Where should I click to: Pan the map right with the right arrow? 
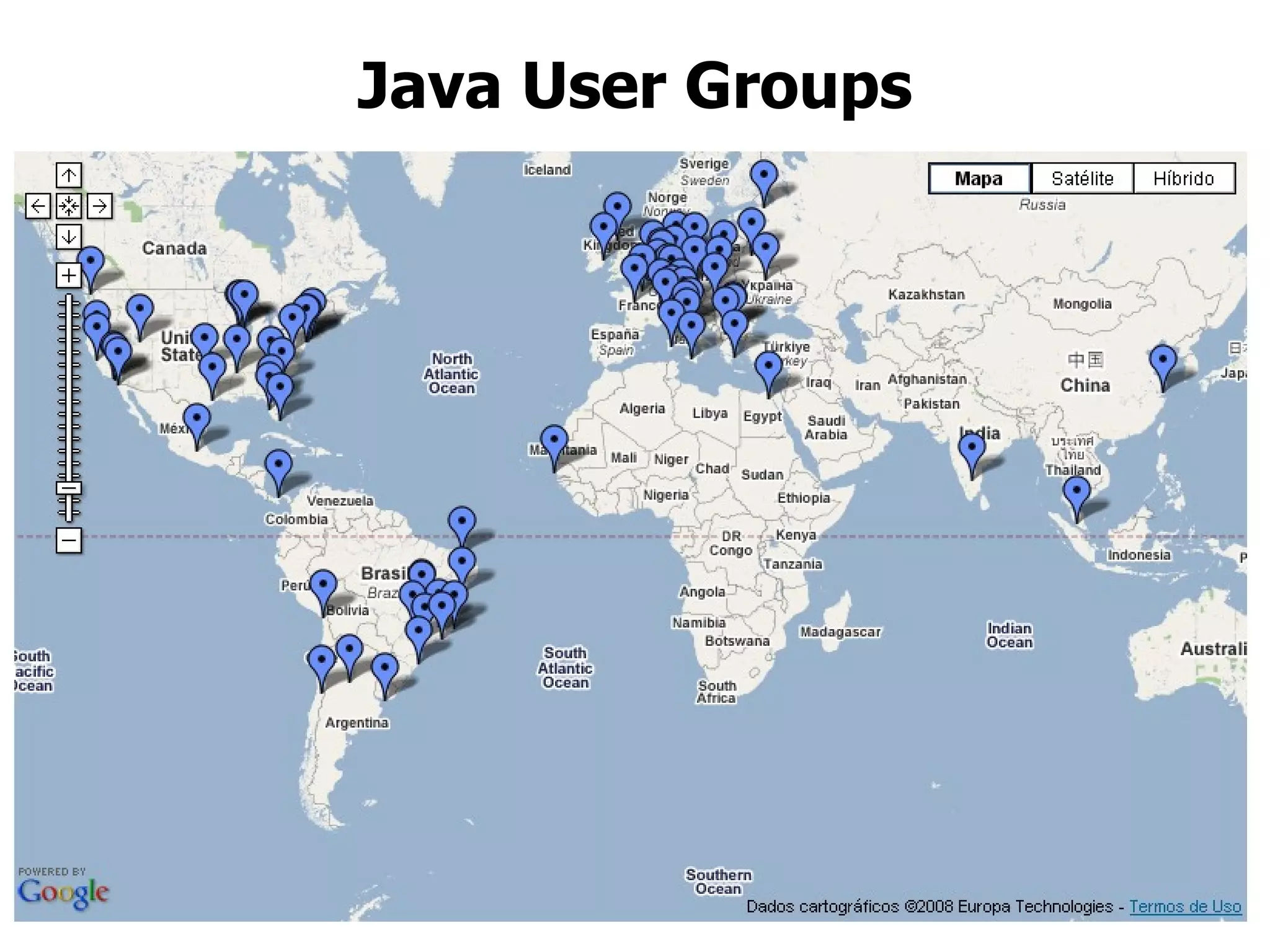click(99, 206)
